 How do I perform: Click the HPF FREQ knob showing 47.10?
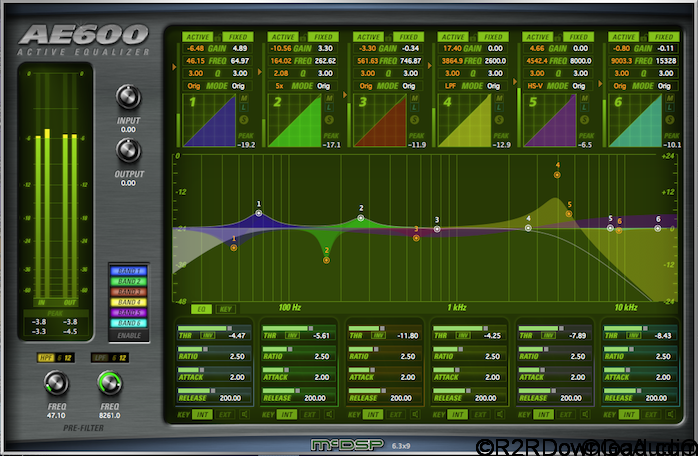(56, 383)
